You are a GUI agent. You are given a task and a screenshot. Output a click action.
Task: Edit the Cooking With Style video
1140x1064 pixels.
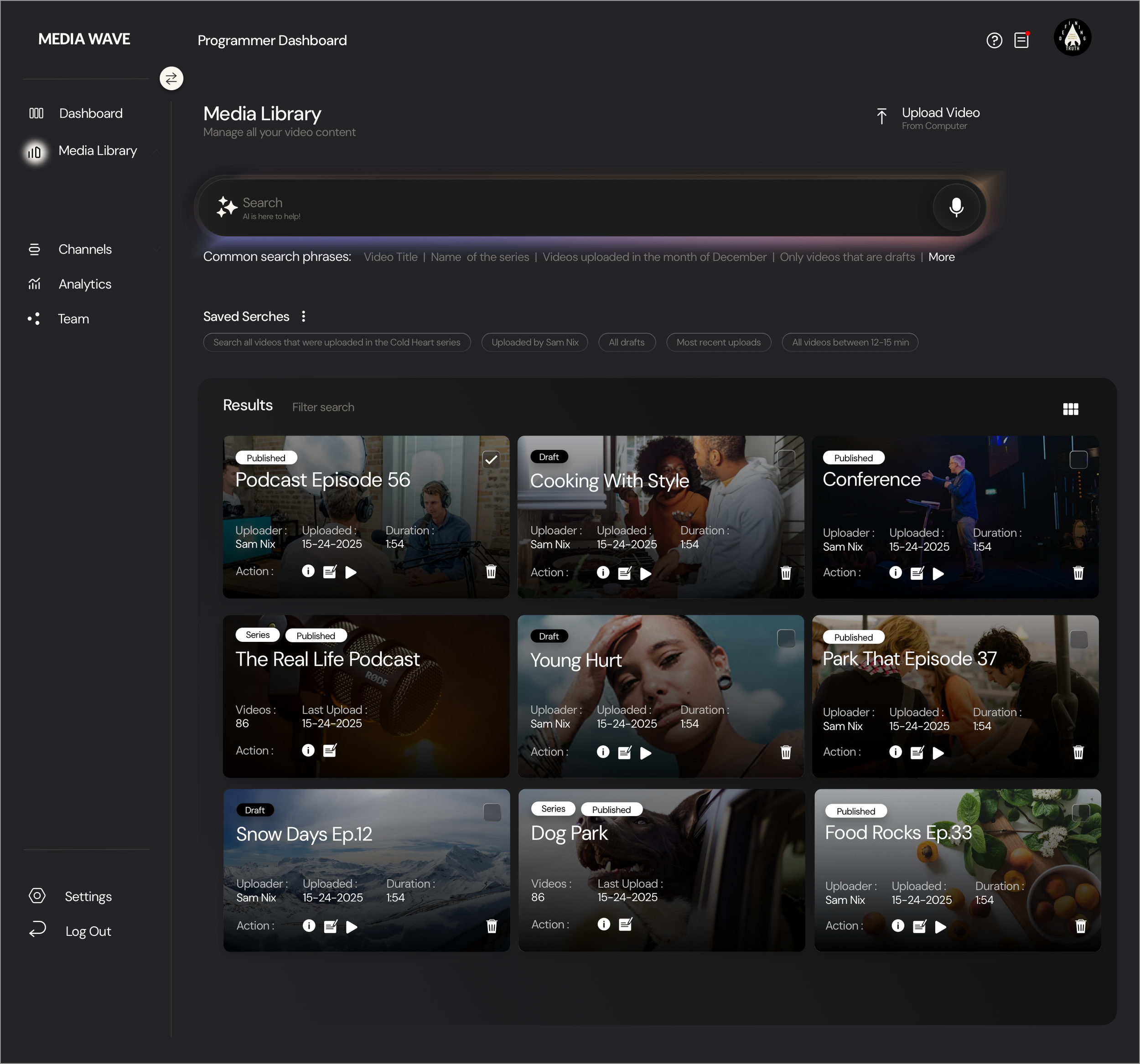point(624,573)
